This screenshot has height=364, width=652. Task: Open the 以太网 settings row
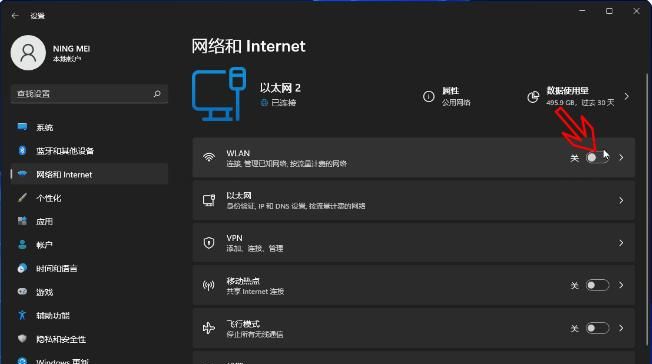pyautogui.click(x=413, y=201)
